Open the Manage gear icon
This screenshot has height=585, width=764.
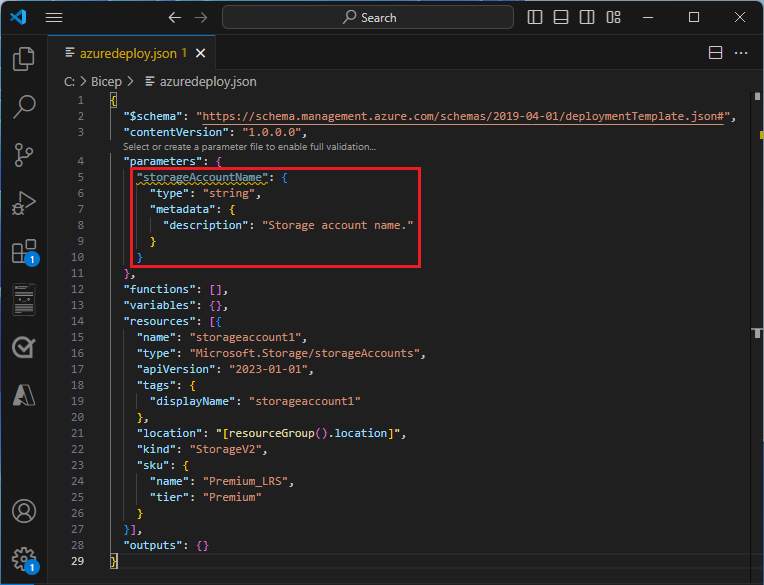pyautogui.click(x=24, y=560)
